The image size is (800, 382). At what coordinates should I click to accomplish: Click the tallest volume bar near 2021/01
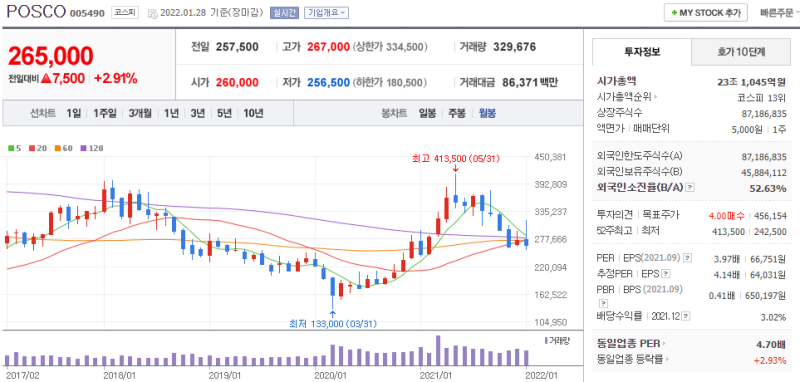(x=438, y=350)
